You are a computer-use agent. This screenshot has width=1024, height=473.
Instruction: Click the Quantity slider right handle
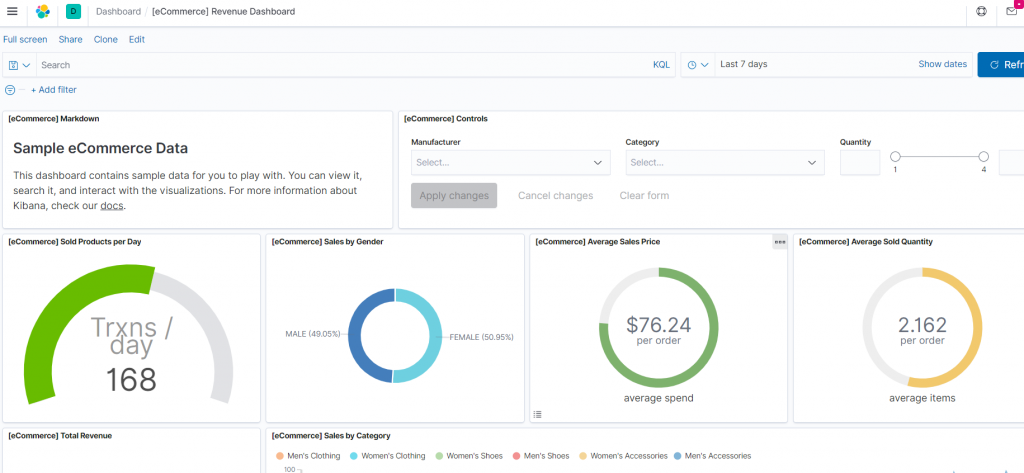pos(984,157)
